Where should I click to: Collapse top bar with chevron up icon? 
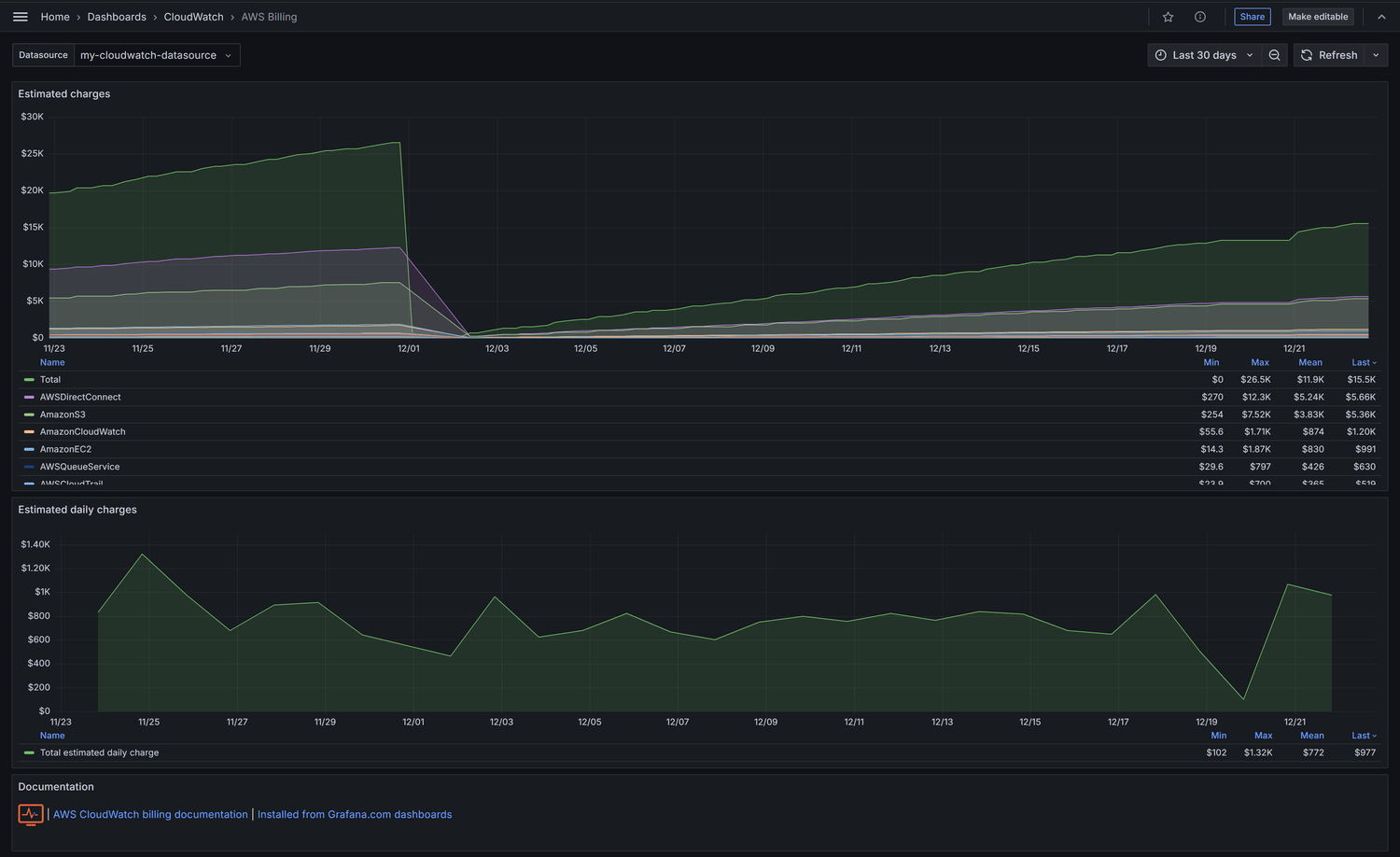tap(1381, 17)
